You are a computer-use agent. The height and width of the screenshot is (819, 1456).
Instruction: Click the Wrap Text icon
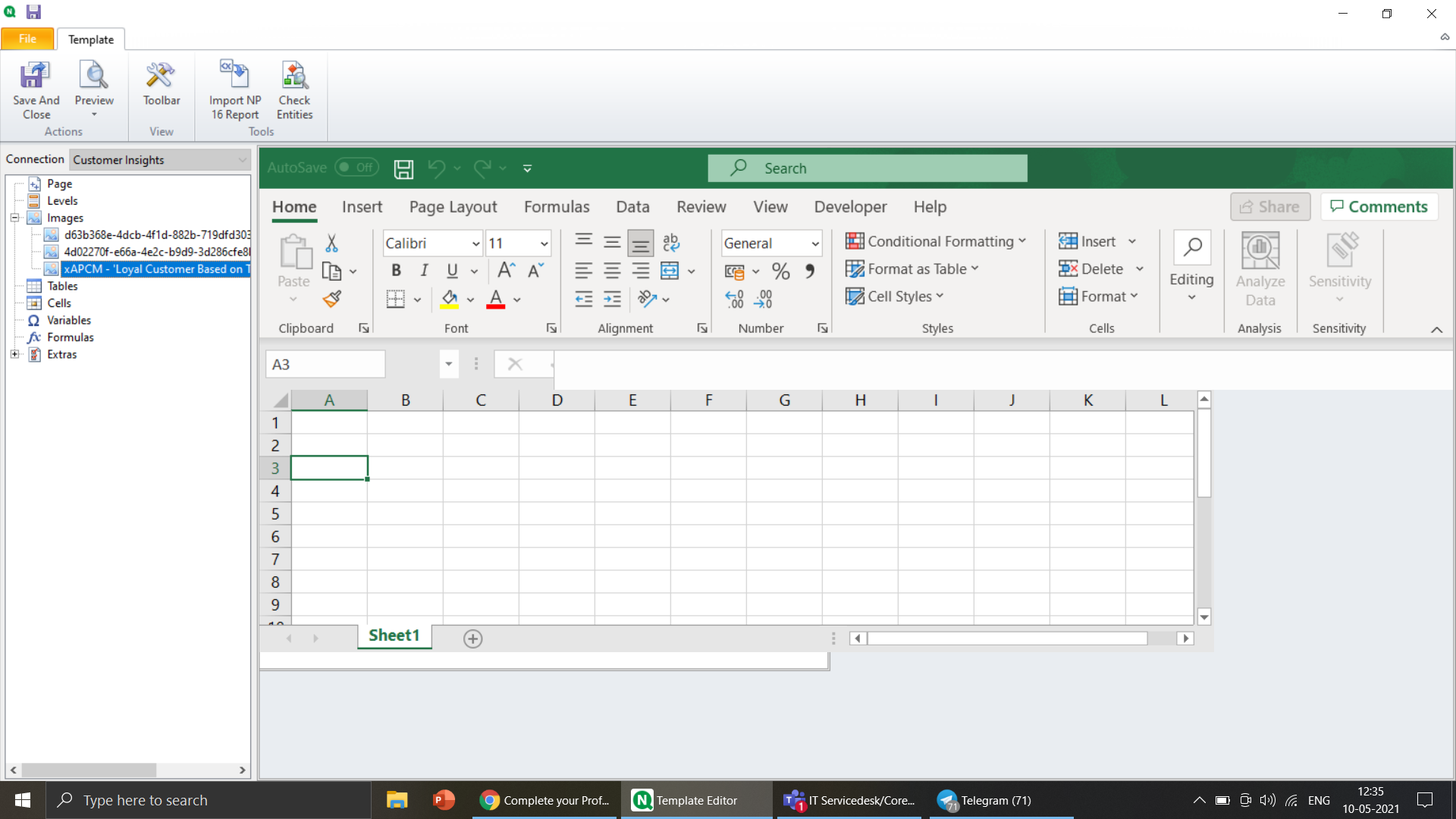(670, 243)
